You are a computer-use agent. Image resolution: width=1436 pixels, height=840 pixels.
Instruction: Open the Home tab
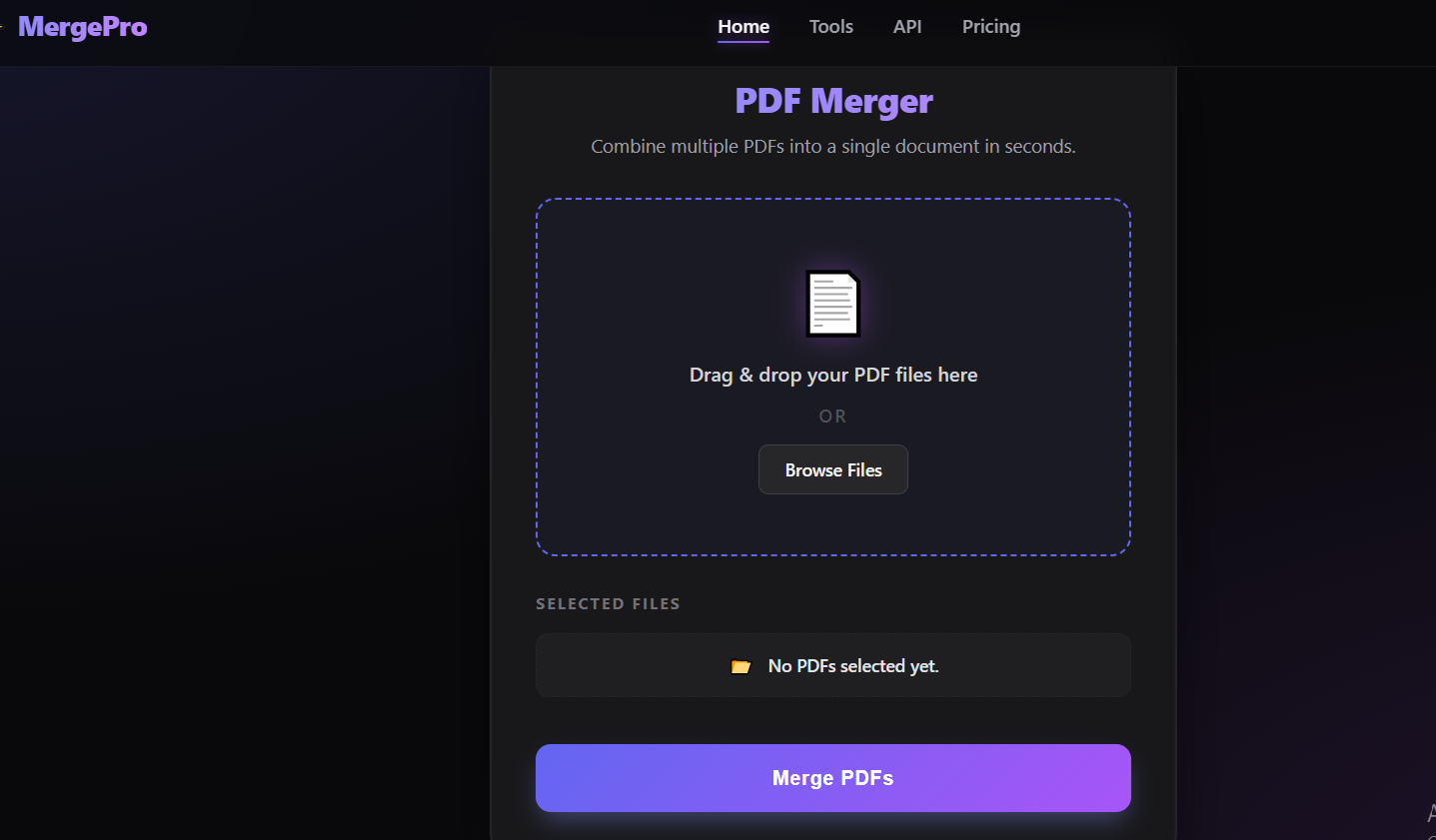pos(743,27)
